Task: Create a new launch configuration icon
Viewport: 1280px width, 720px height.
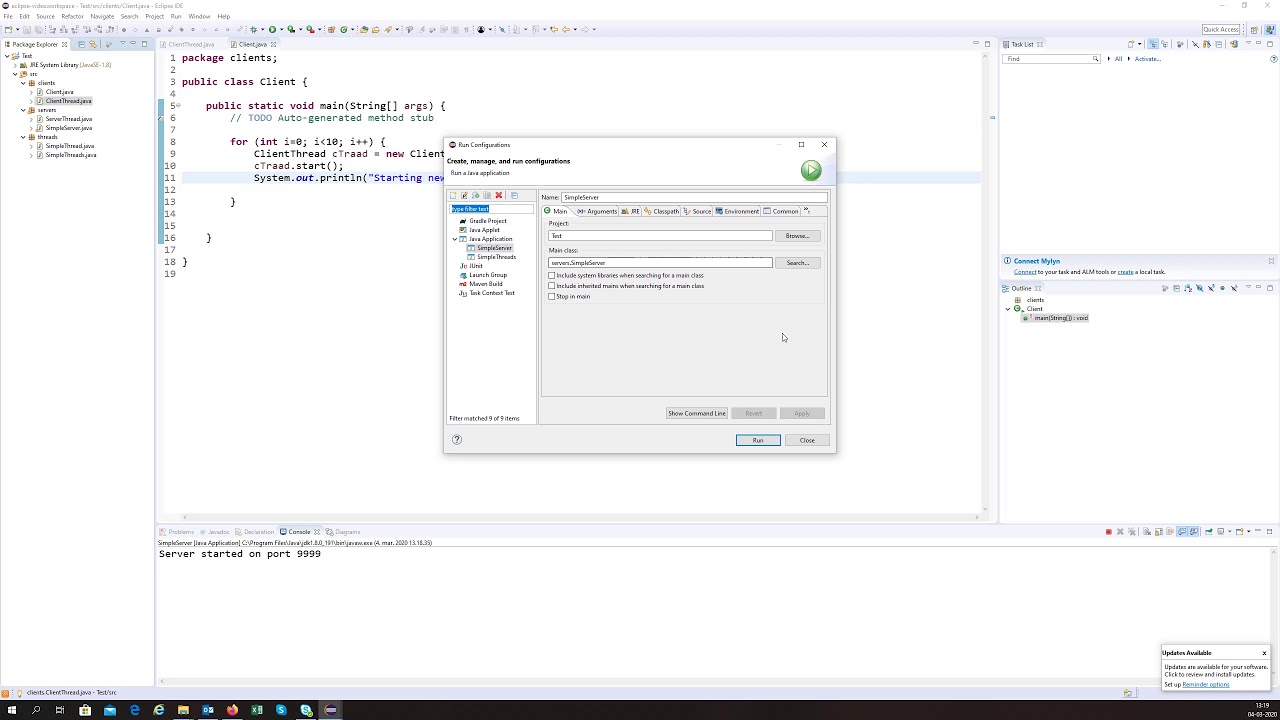Action: point(453,195)
